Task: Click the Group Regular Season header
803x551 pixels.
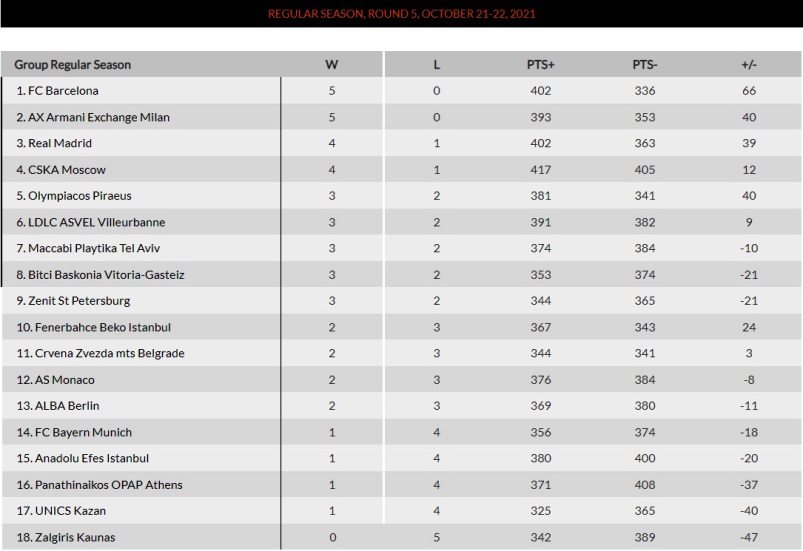Action: click(73, 65)
